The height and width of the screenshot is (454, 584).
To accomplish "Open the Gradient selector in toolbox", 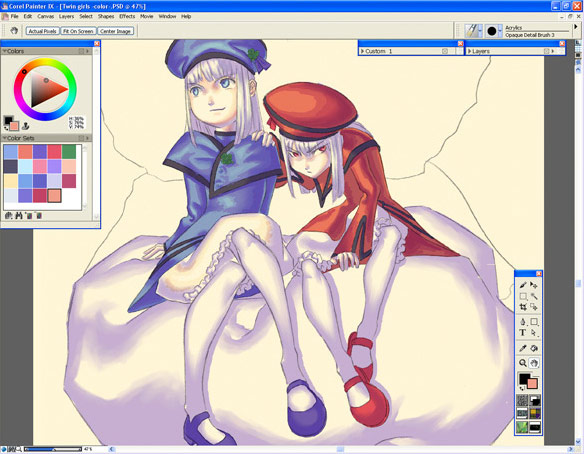I will tap(535, 400).
